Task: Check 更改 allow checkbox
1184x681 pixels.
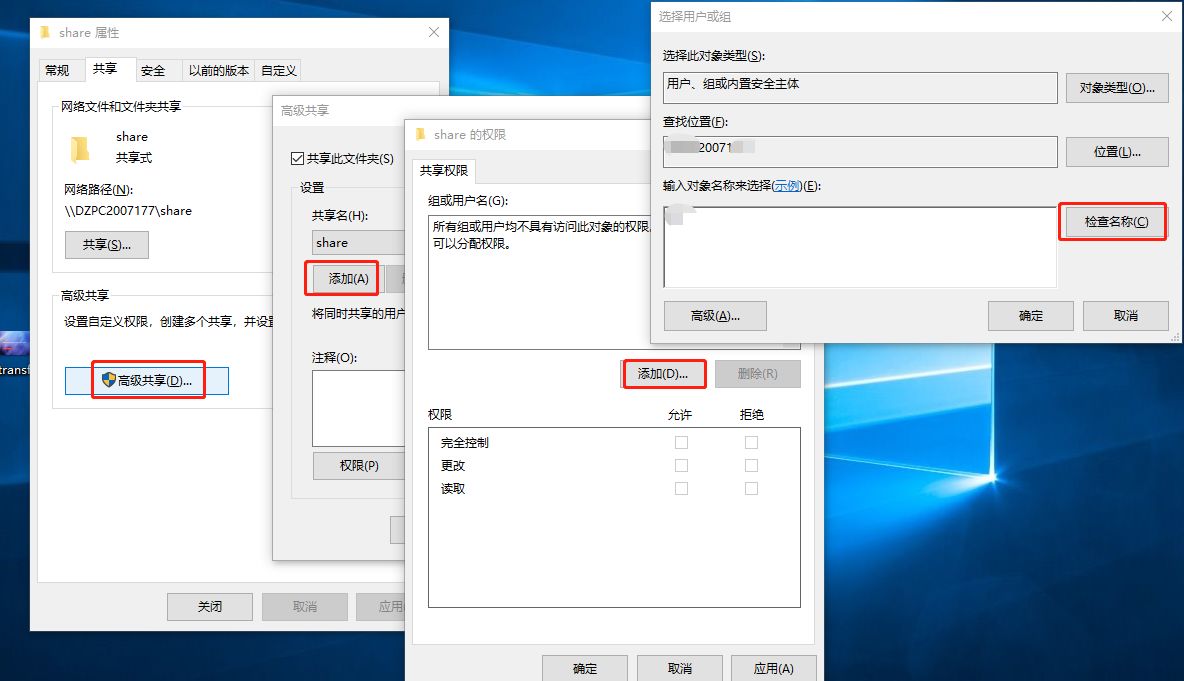Action: coord(681,466)
